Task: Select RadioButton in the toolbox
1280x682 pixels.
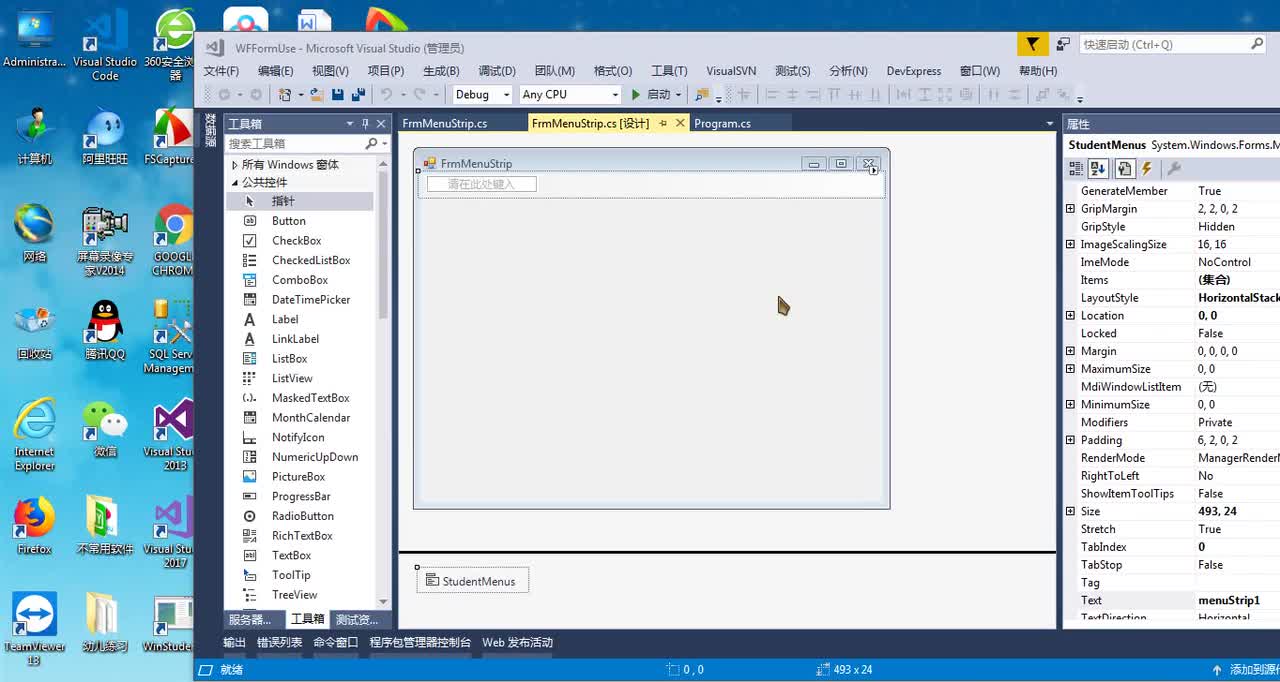Action: point(302,516)
